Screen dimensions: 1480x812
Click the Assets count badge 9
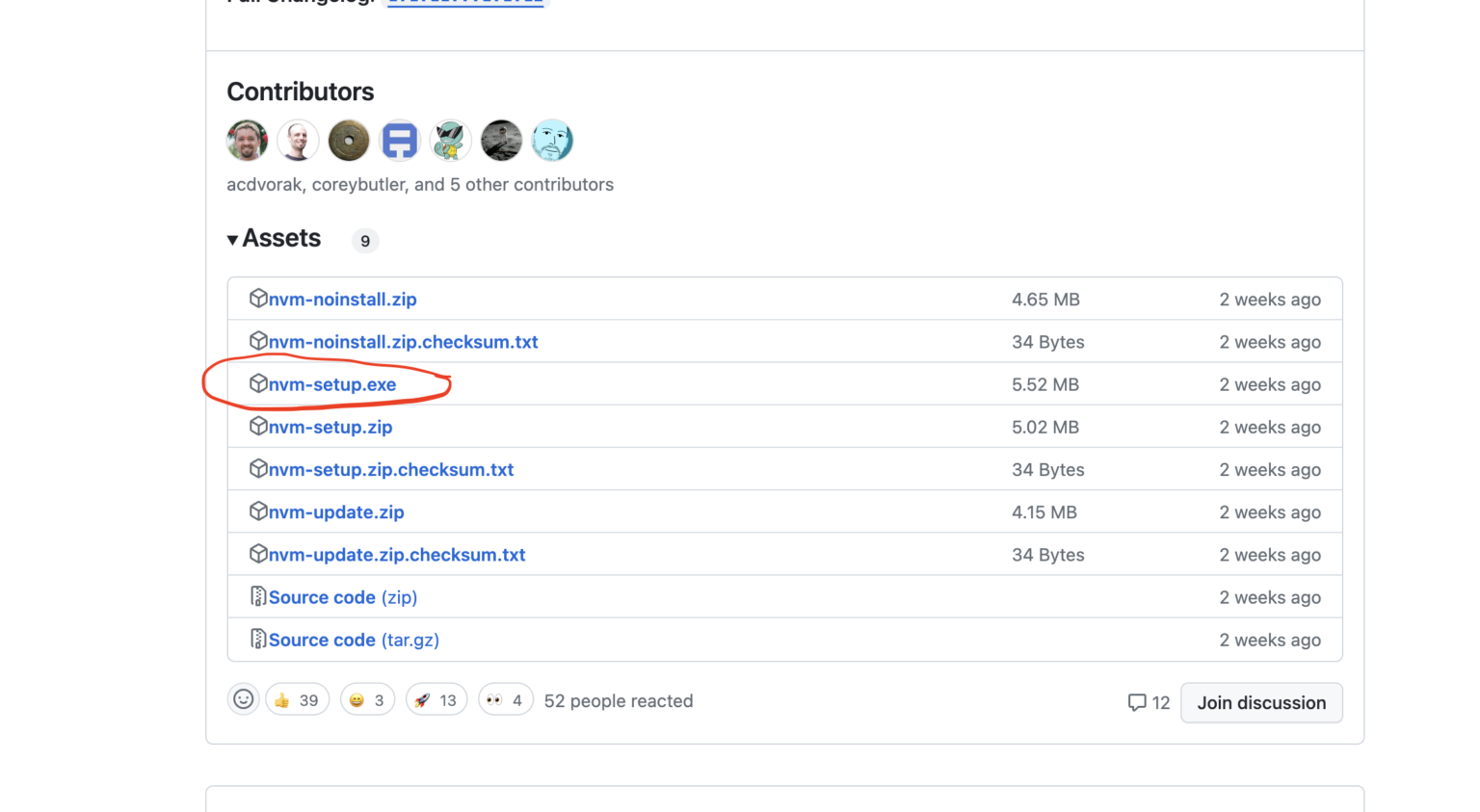tap(365, 241)
